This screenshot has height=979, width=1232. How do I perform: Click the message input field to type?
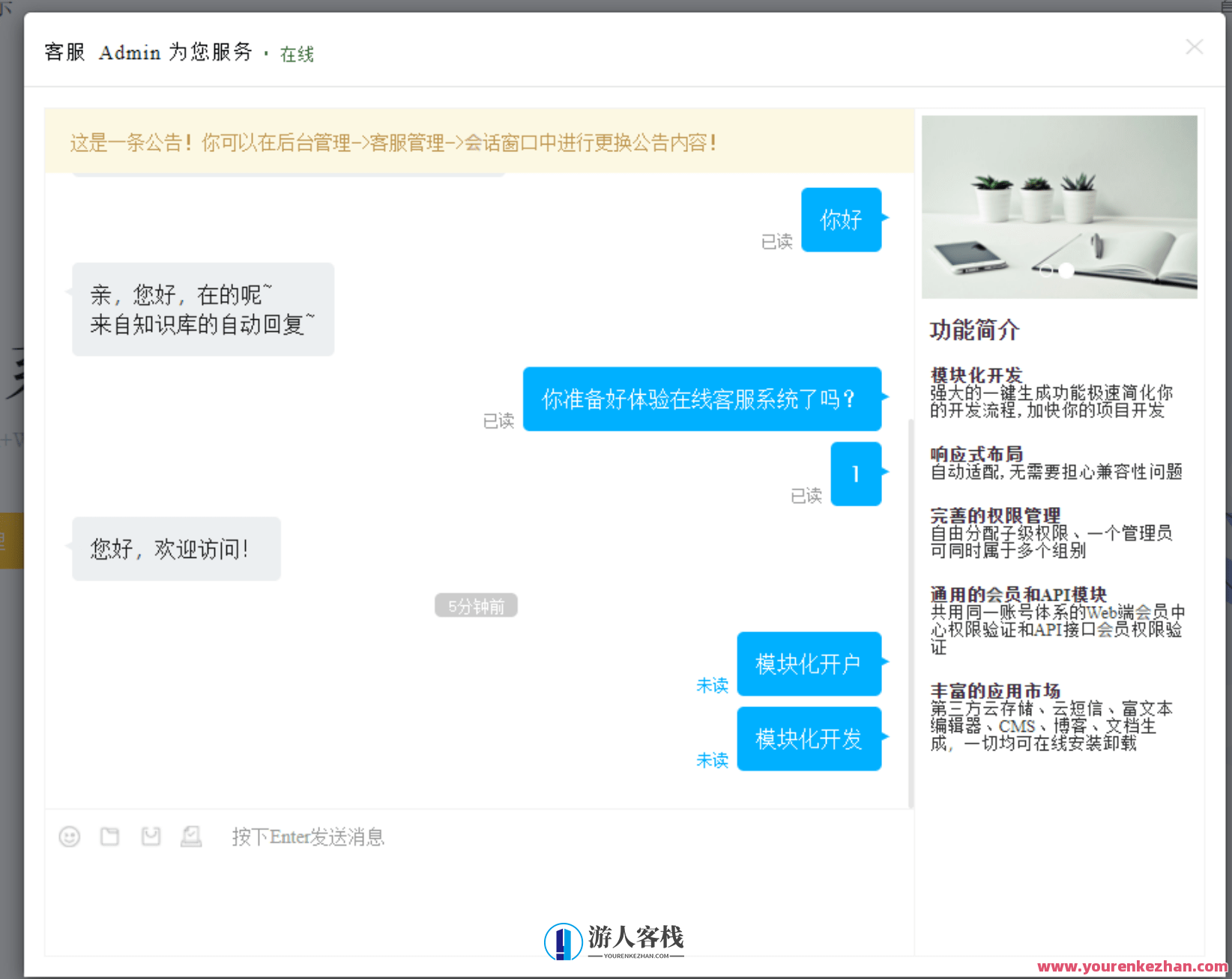450,837
